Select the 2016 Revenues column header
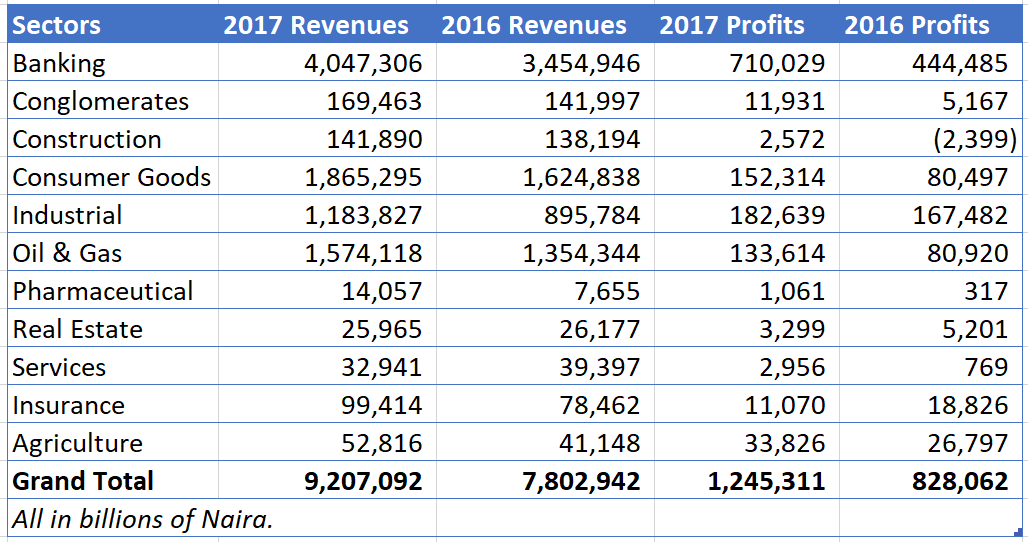The image size is (1028, 542). [x=534, y=25]
